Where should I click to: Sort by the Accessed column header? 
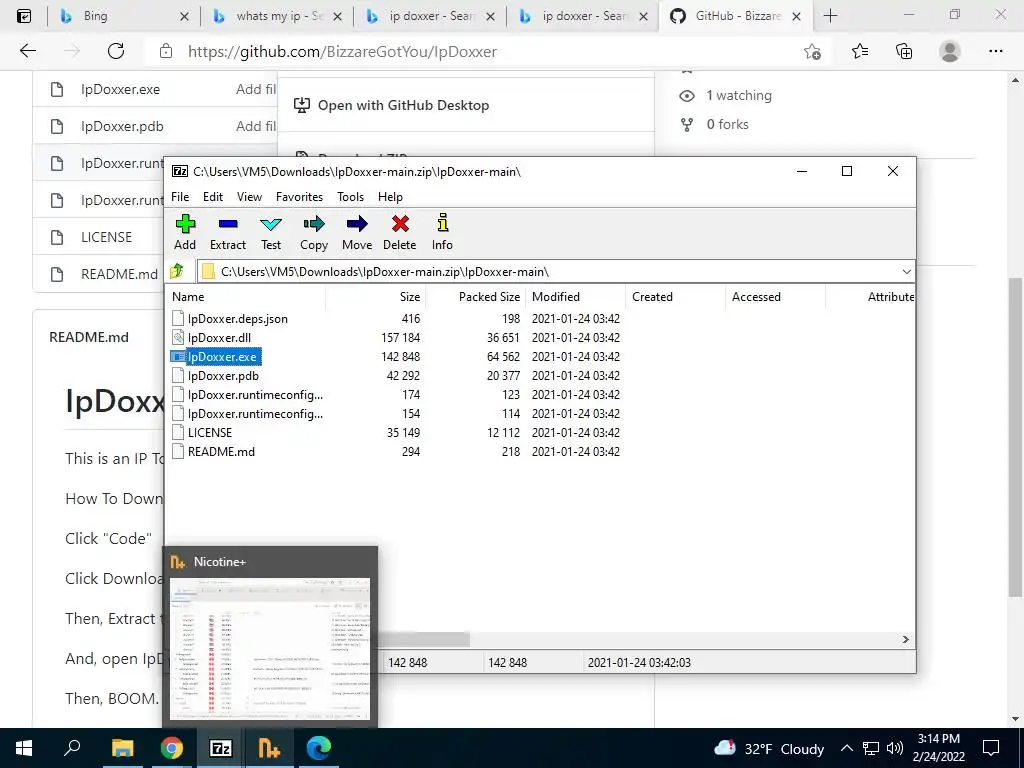775,296
